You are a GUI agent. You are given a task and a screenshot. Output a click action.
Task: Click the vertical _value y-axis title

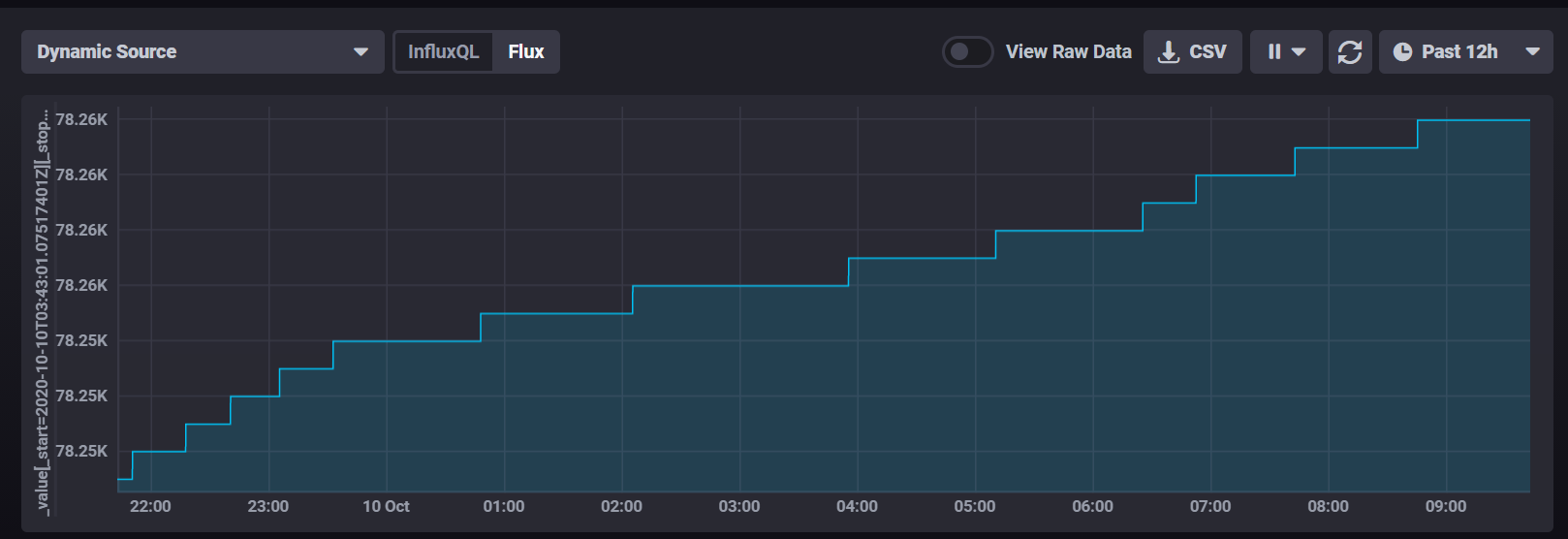(42, 310)
